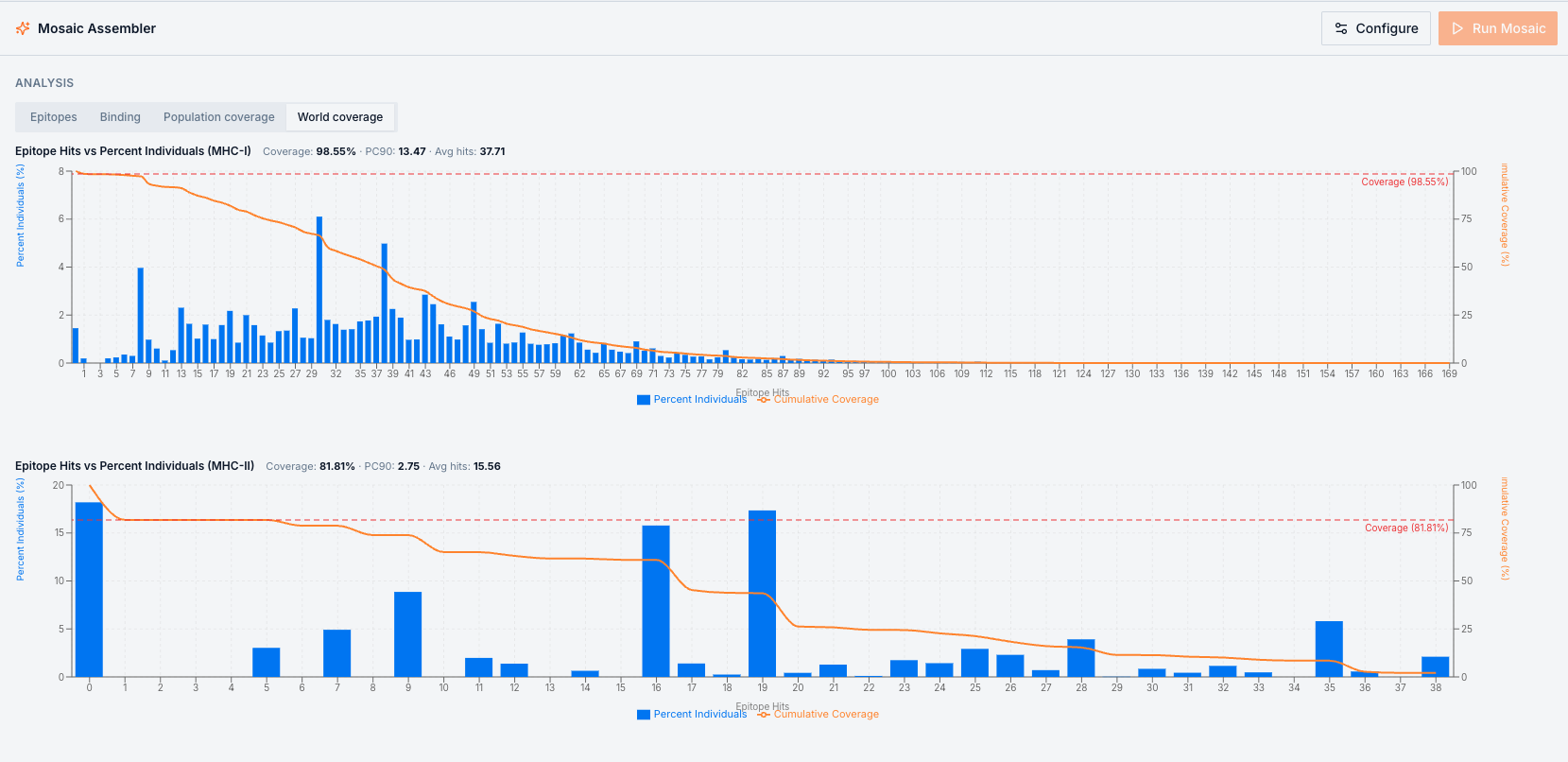1568x762 pixels.
Task: Click the sliders icon in Configure button
Action: coord(1341,28)
